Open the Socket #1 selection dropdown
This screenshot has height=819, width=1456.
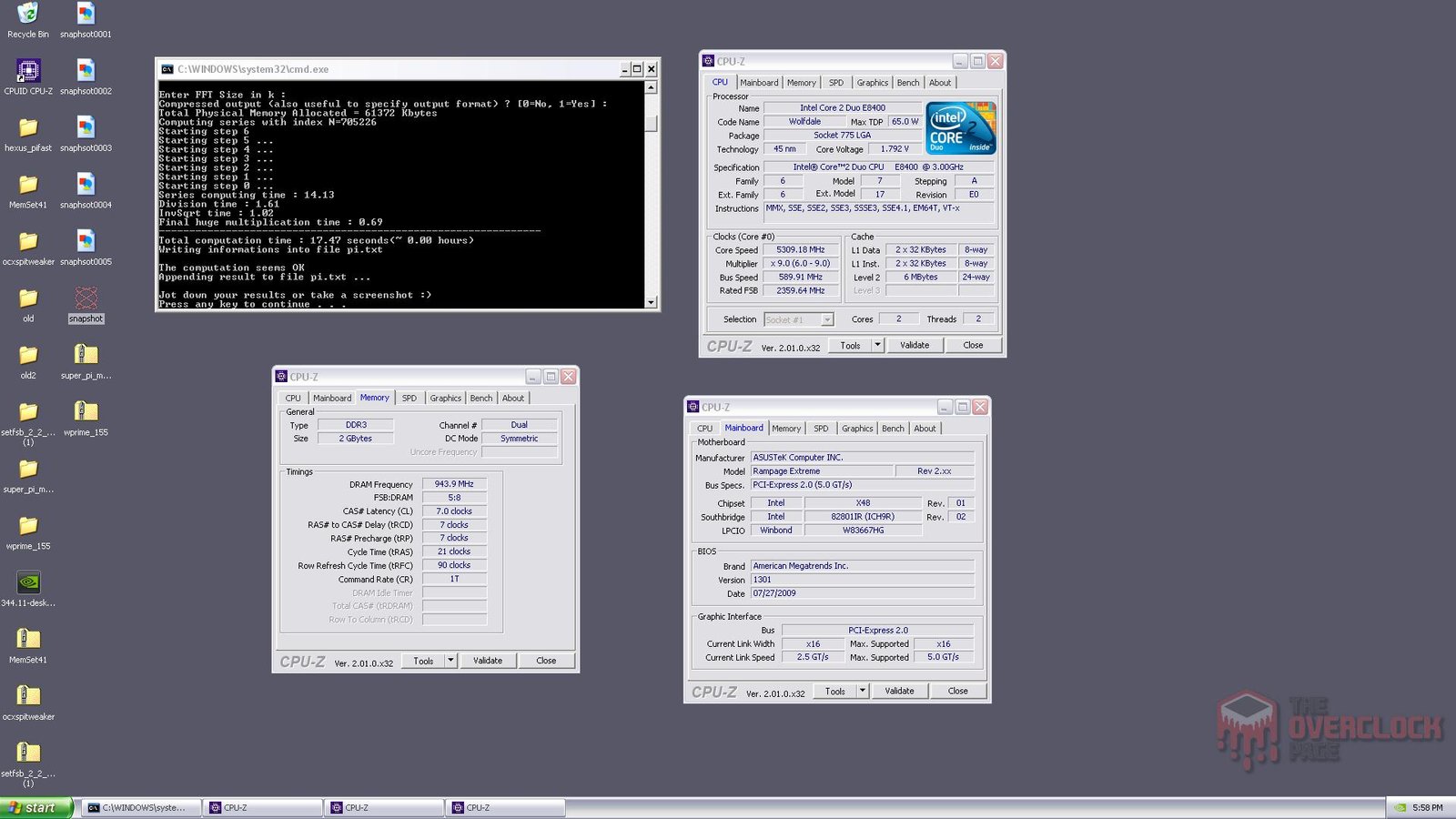coord(826,319)
